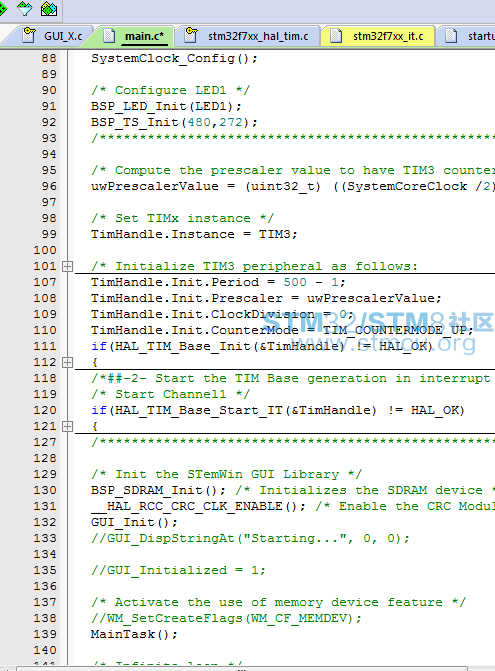This screenshot has height=671, width=495.
Task: Click the 'Compute the prescaler value' comment
Action: [293, 170]
